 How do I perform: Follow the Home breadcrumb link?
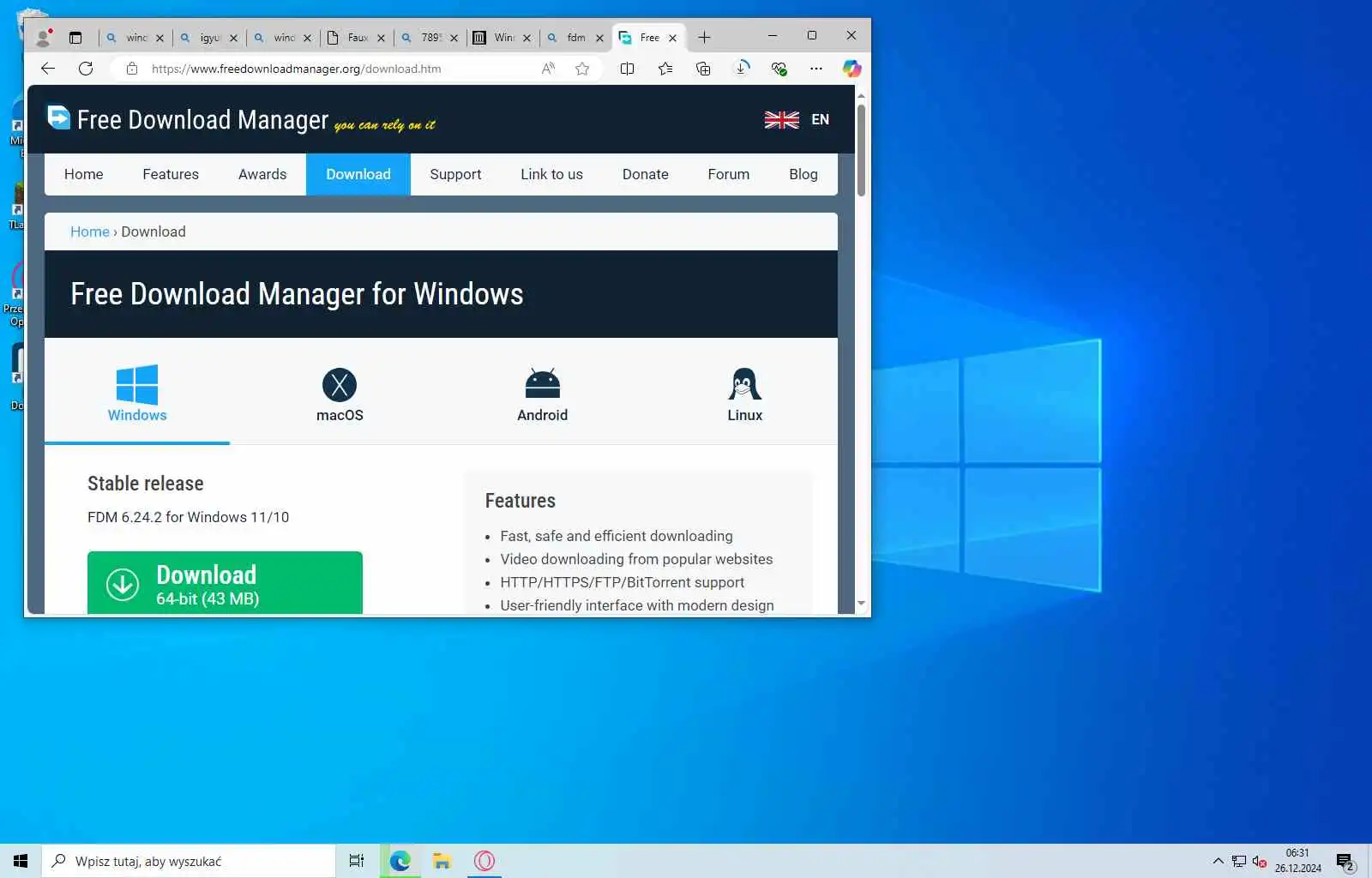pos(89,232)
